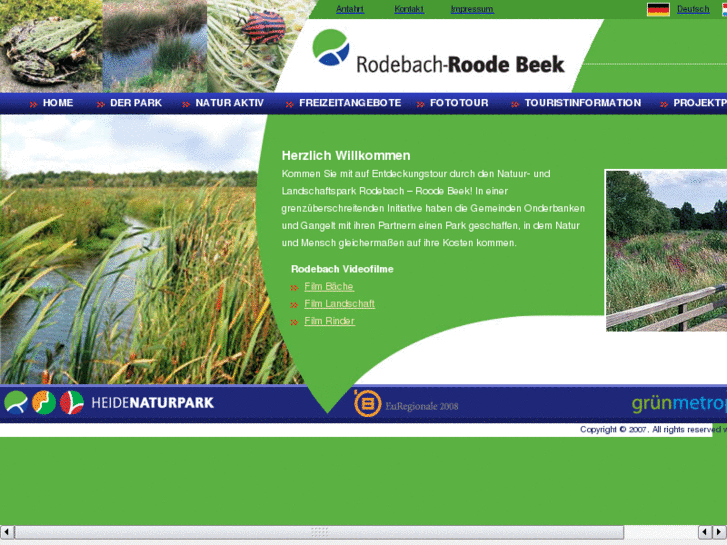Open the FREIZEITANGEBOTE menu
The height and width of the screenshot is (545, 727).
pyautogui.click(x=350, y=103)
